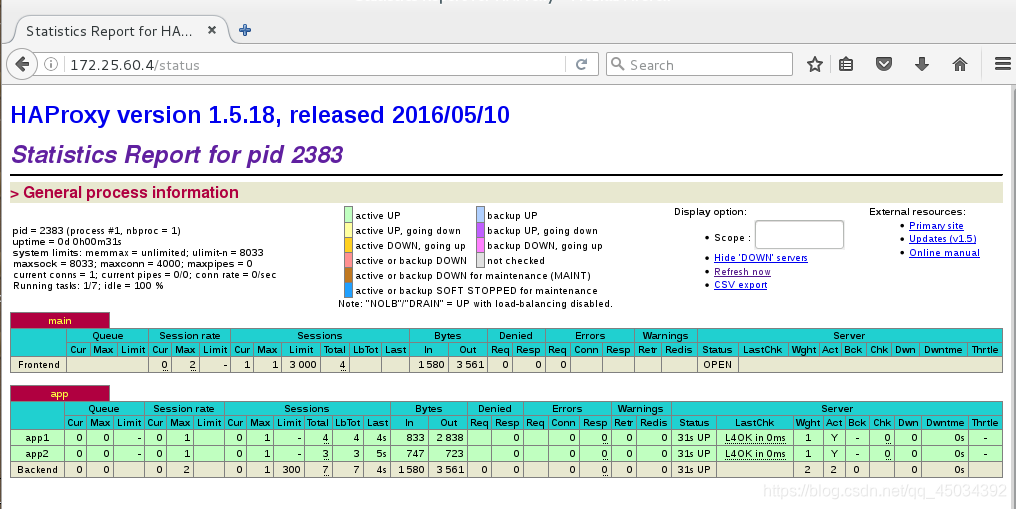Click app1 bytes out value 2 838
1016x509 pixels.
pos(449,438)
